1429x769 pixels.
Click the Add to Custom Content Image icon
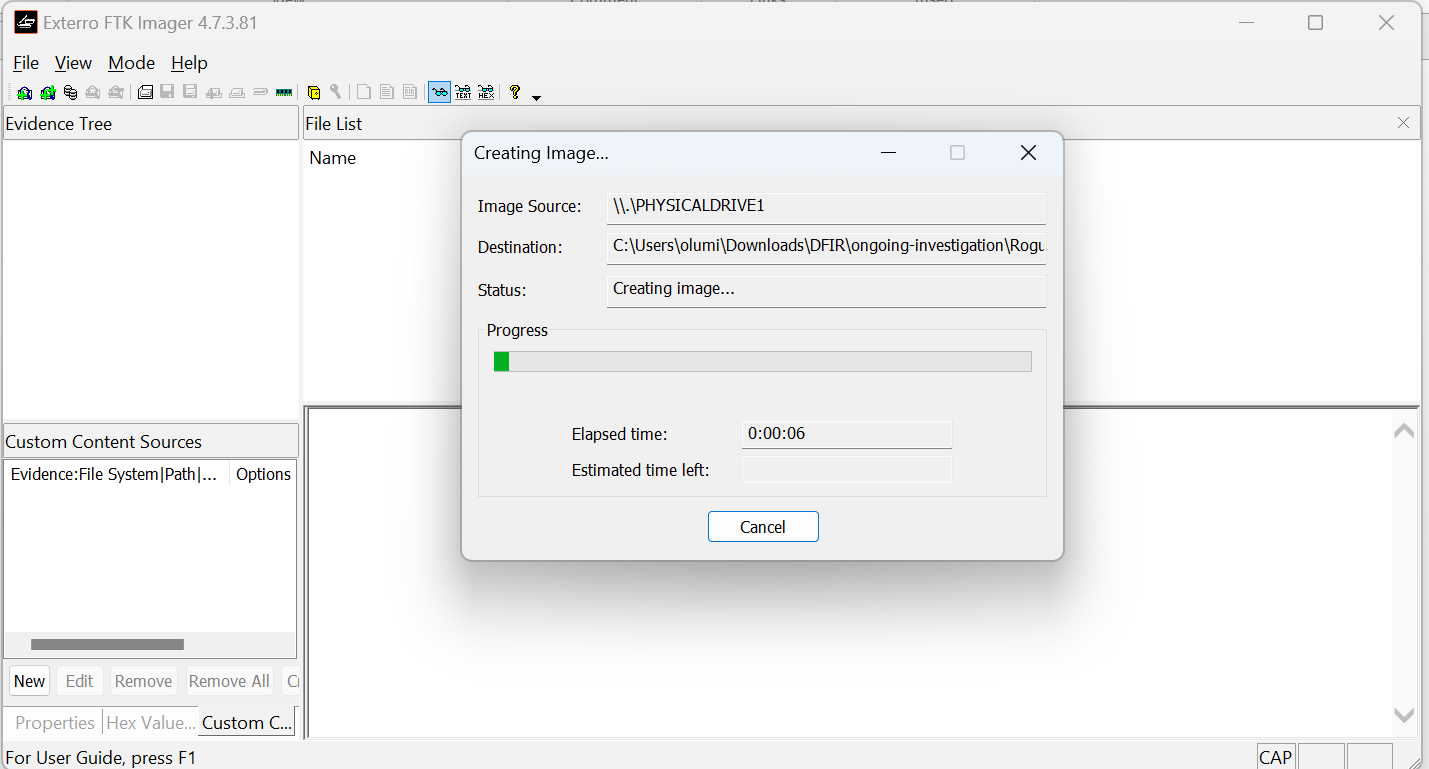pos(213,93)
